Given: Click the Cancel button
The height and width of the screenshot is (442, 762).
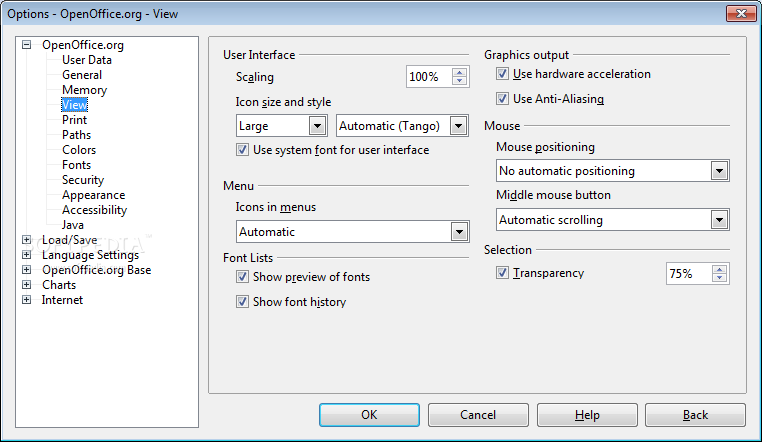Looking at the screenshot, I should [x=478, y=415].
